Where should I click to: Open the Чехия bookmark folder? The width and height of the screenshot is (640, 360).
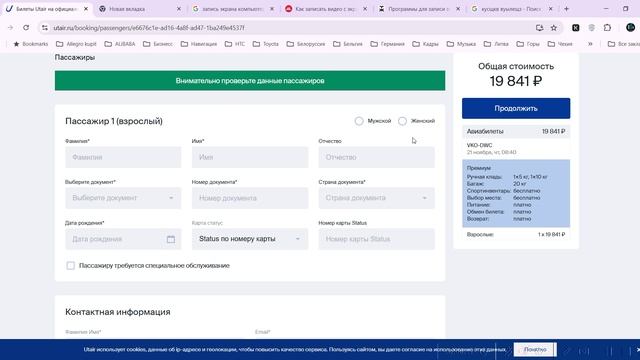(560, 44)
